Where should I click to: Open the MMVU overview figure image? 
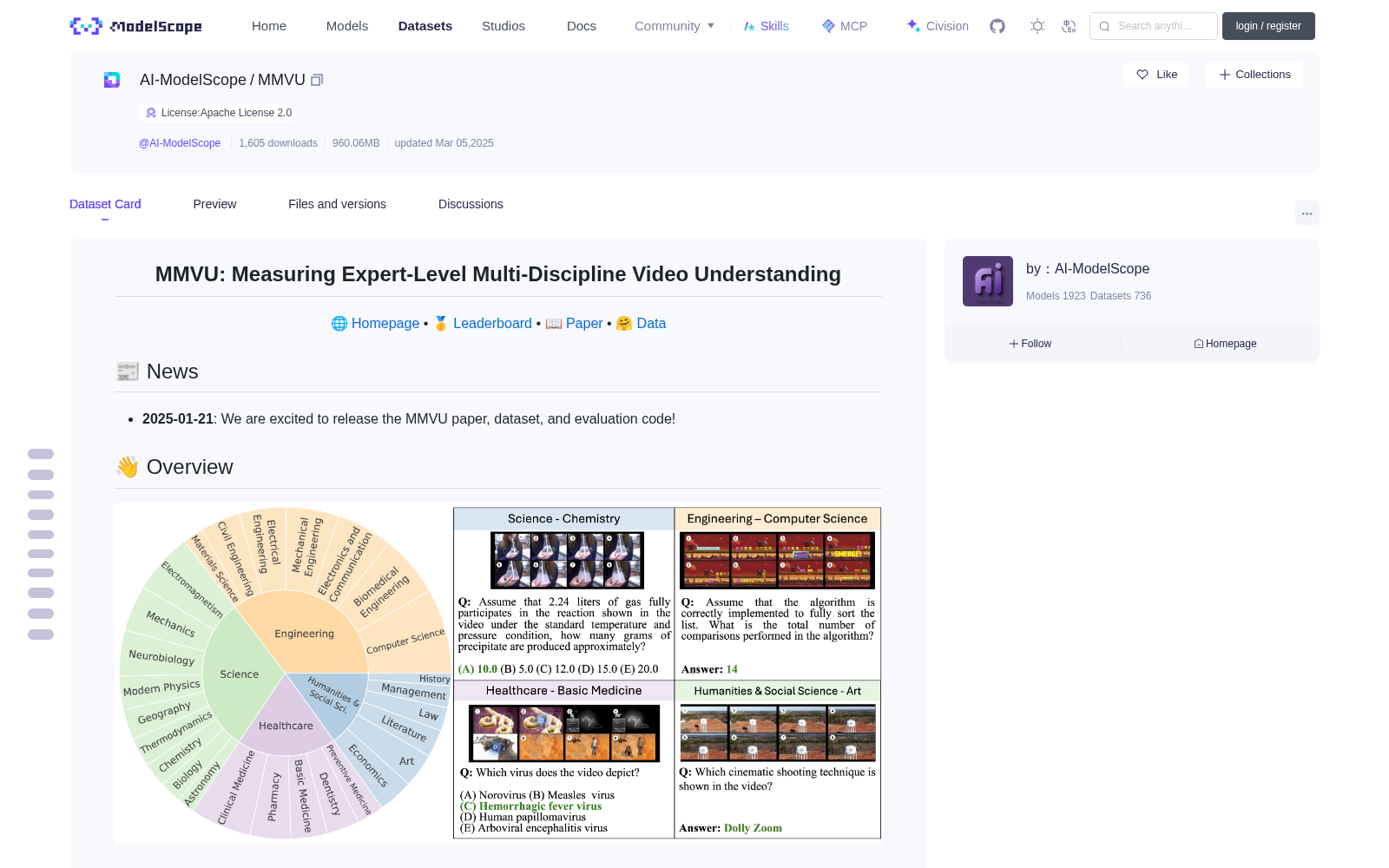[x=498, y=673]
